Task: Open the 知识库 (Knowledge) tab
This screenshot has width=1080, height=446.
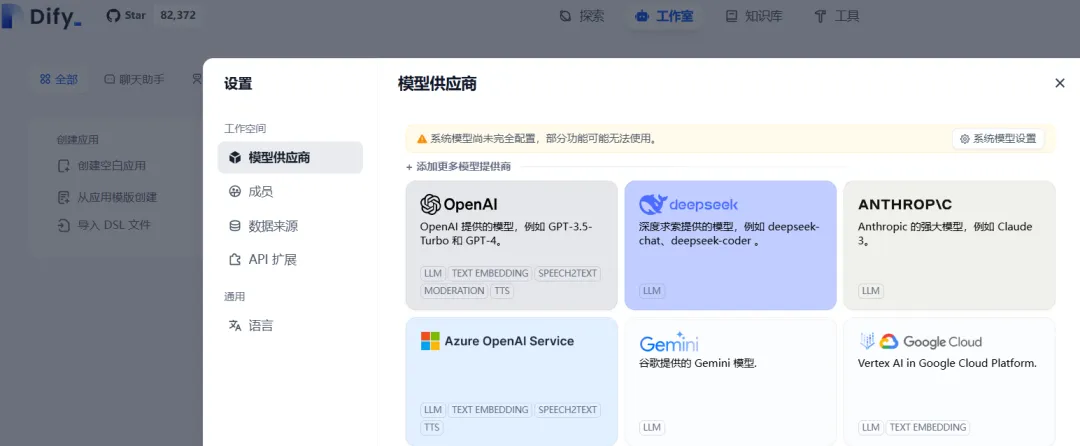Action: pyautogui.click(x=754, y=16)
